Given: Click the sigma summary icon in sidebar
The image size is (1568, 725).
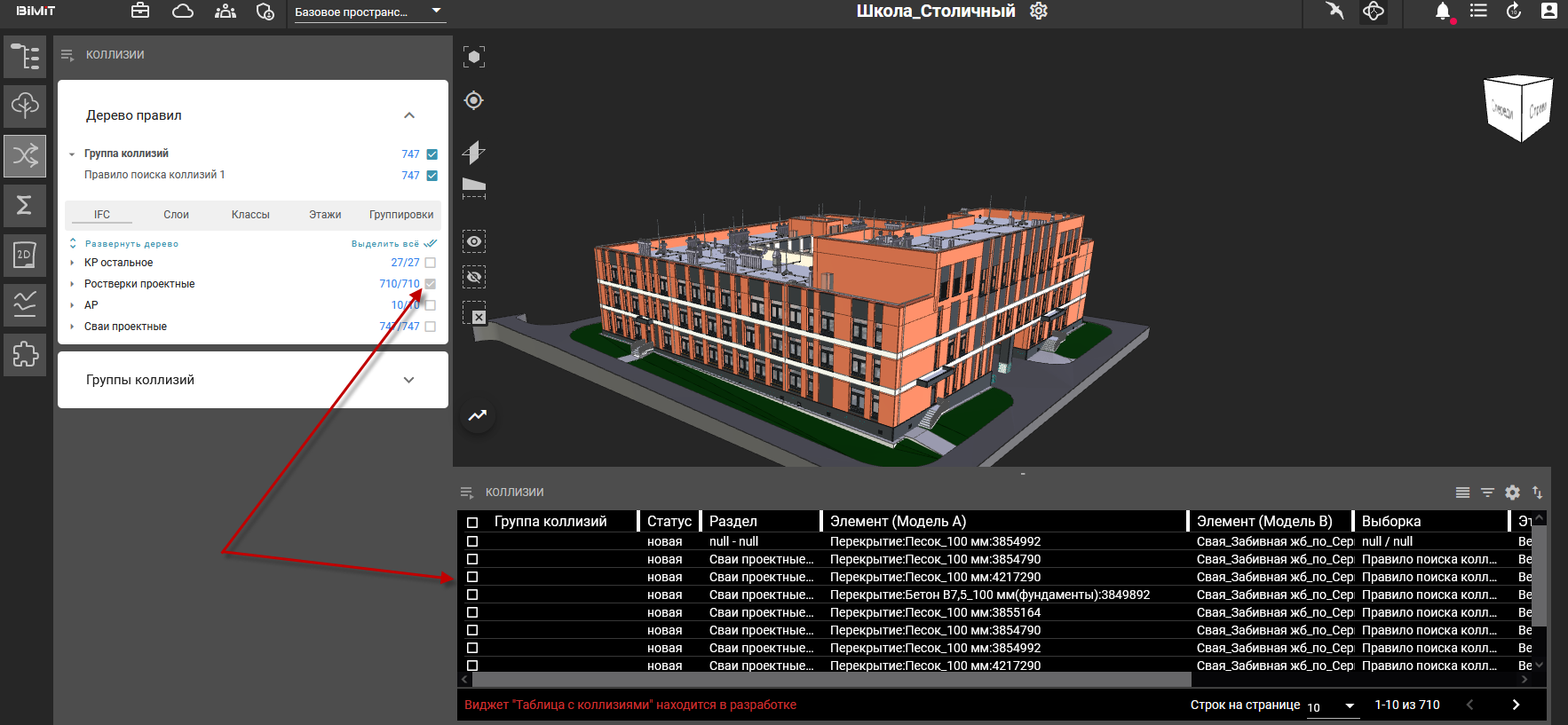Looking at the screenshot, I should (x=25, y=205).
